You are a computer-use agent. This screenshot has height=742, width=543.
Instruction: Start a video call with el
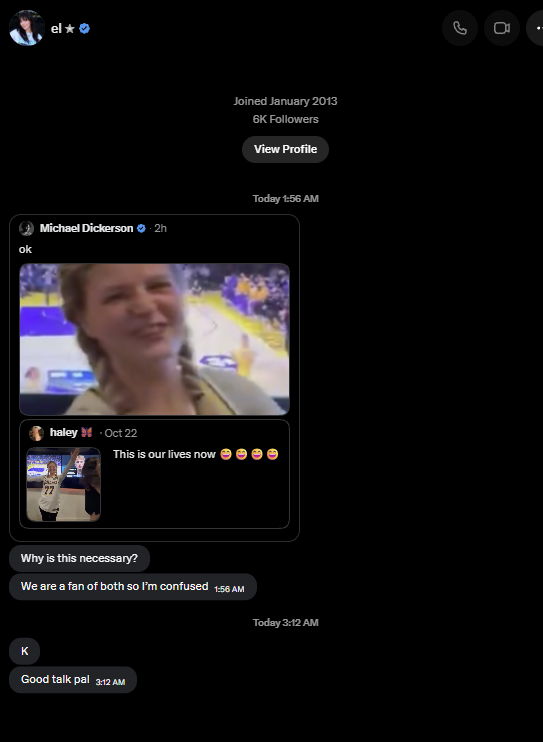coord(502,28)
